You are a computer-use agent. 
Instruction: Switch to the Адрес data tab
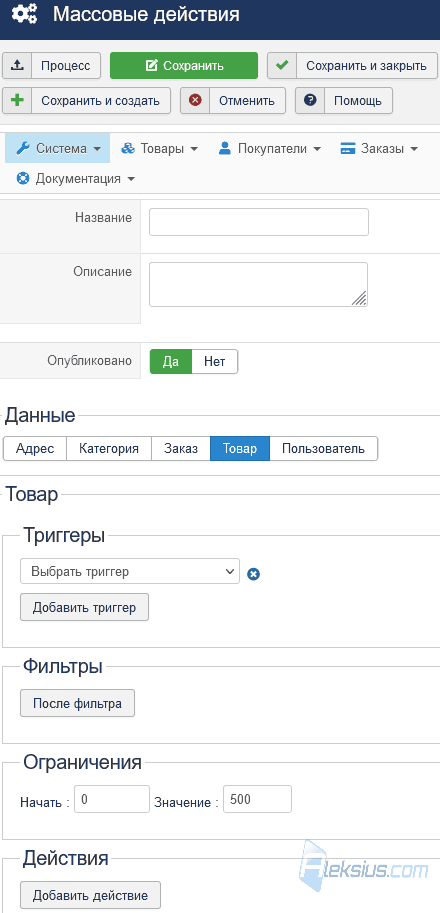pyautogui.click(x=35, y=449)
